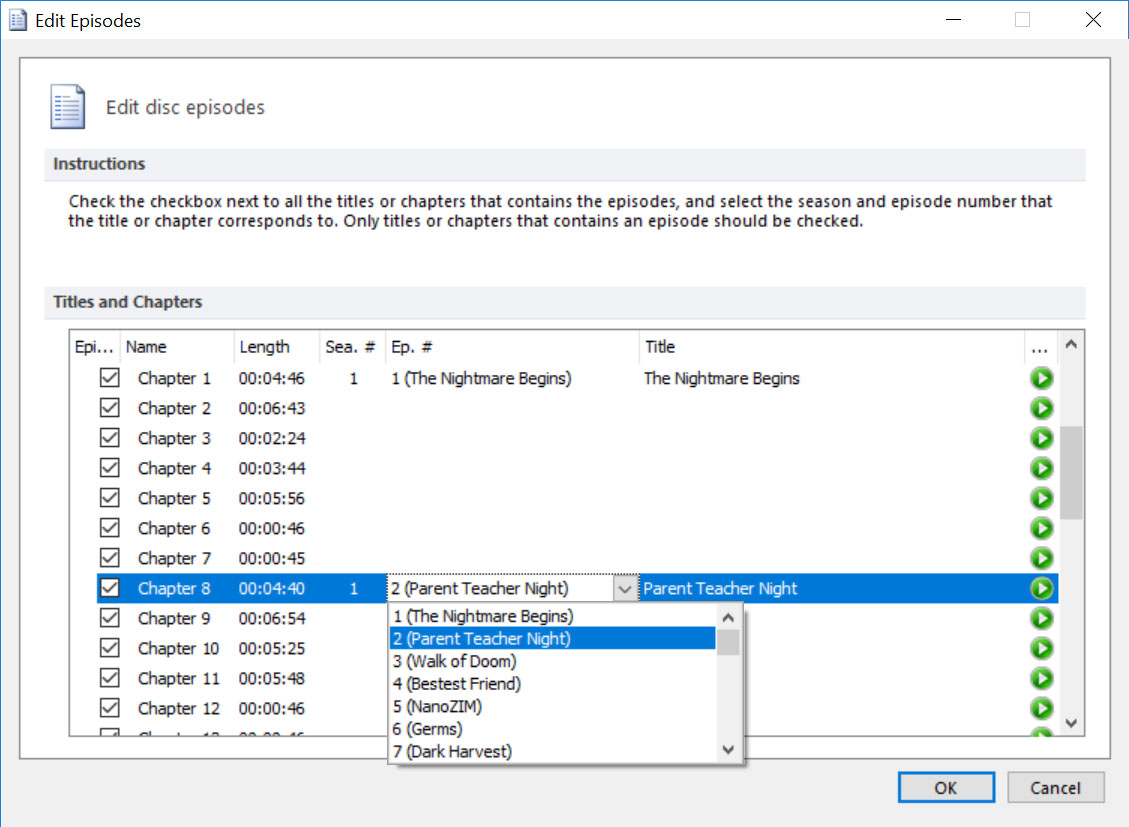Click the 'Title' column header
Image resolution: width=1129 pixels, height=827 pixels.
(x=832, y=347)
